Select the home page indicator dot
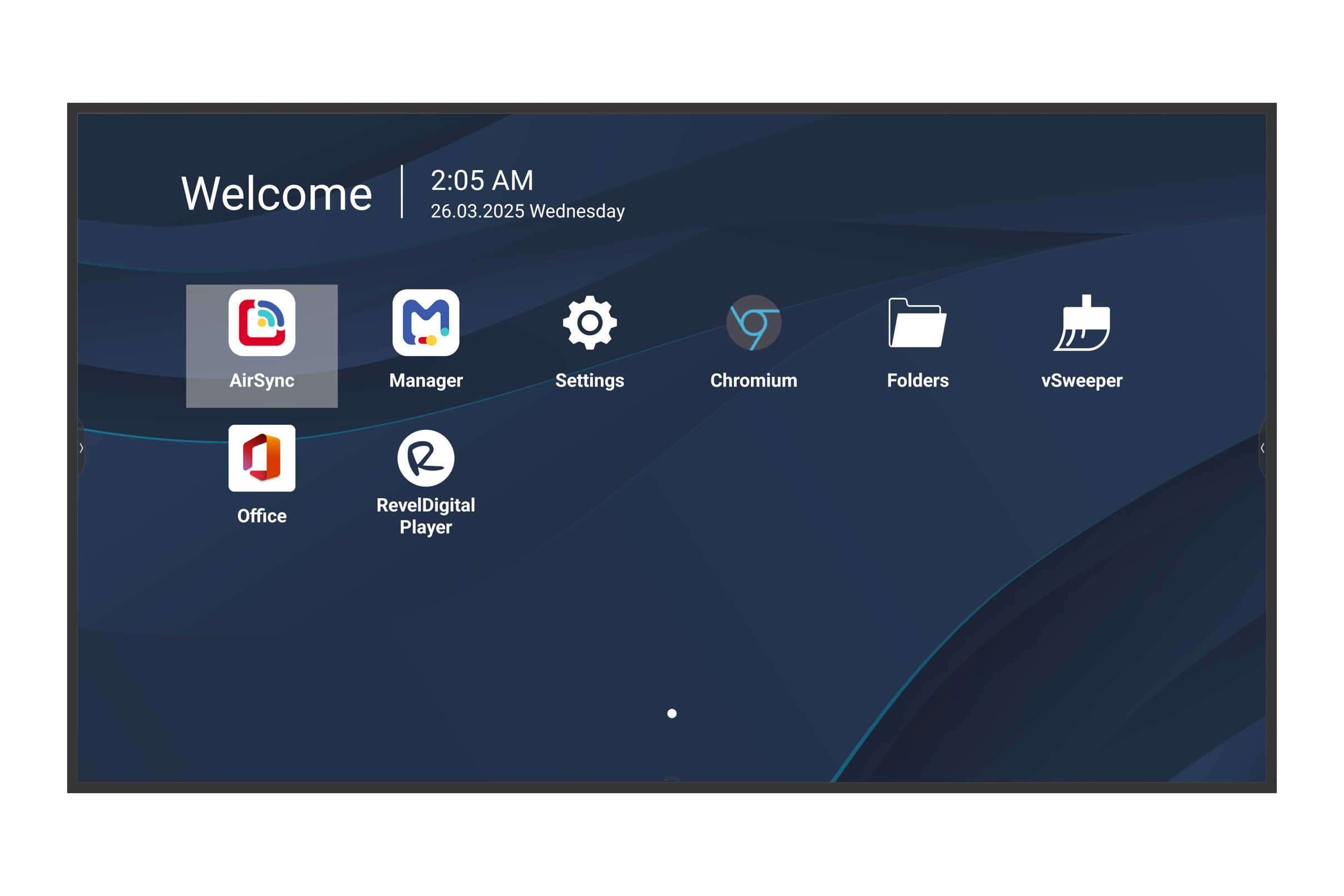The height and width of the screenshot is (896, 1344). 672,713
